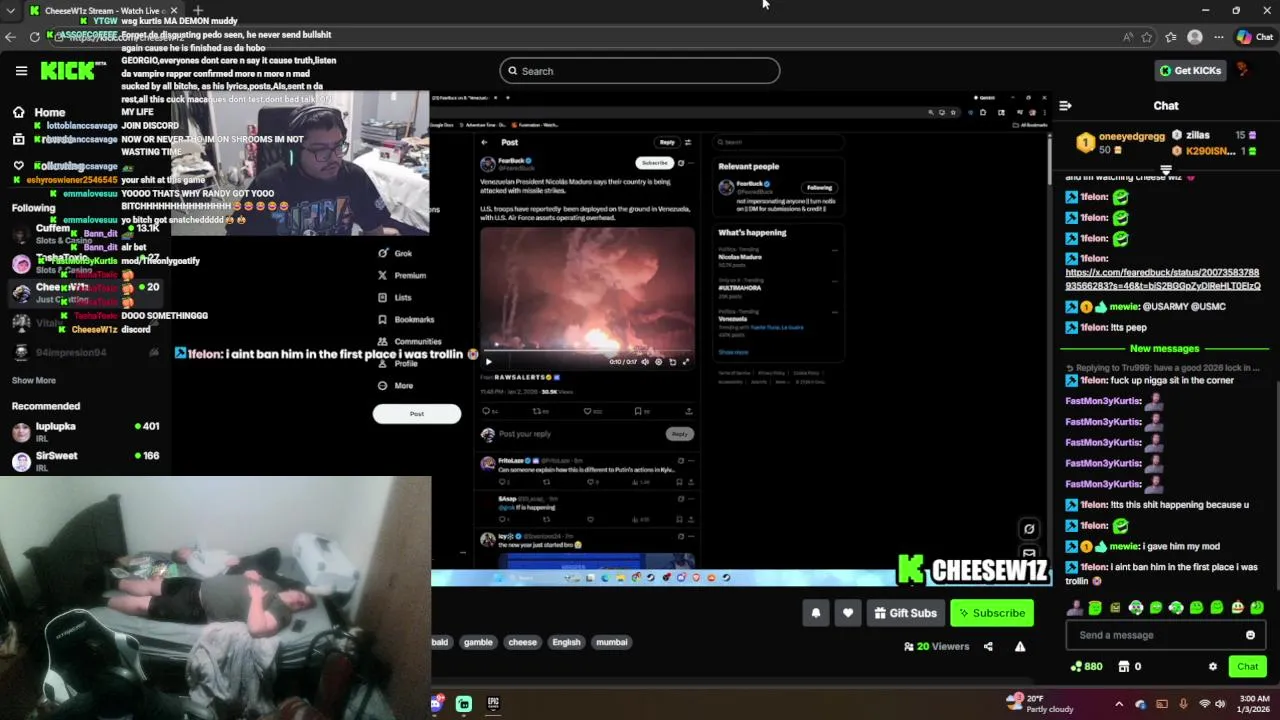Viewport: 1280px width, 720px height.
Task: Jump to New messages in chat
Action: [1164, 348]
